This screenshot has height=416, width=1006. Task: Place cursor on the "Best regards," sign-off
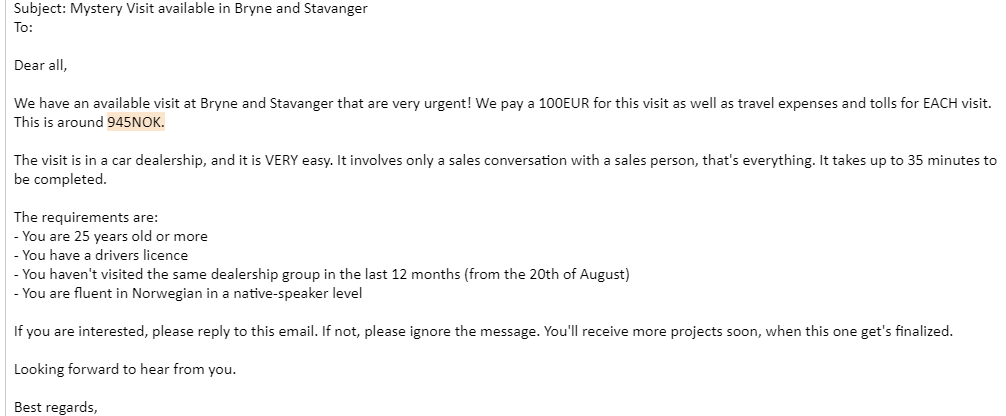56,407
